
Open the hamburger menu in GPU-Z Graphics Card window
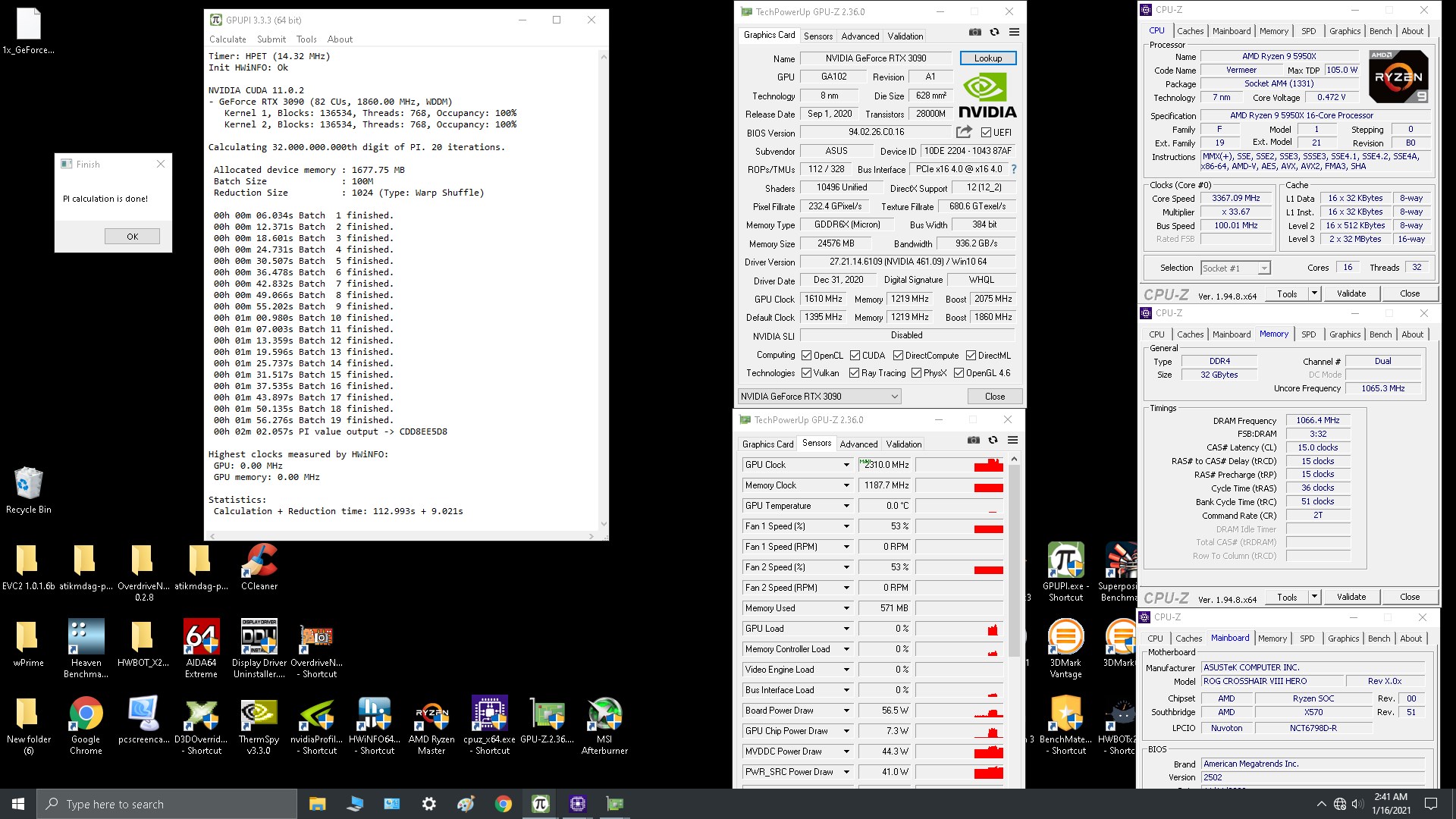pos(1014,32)
